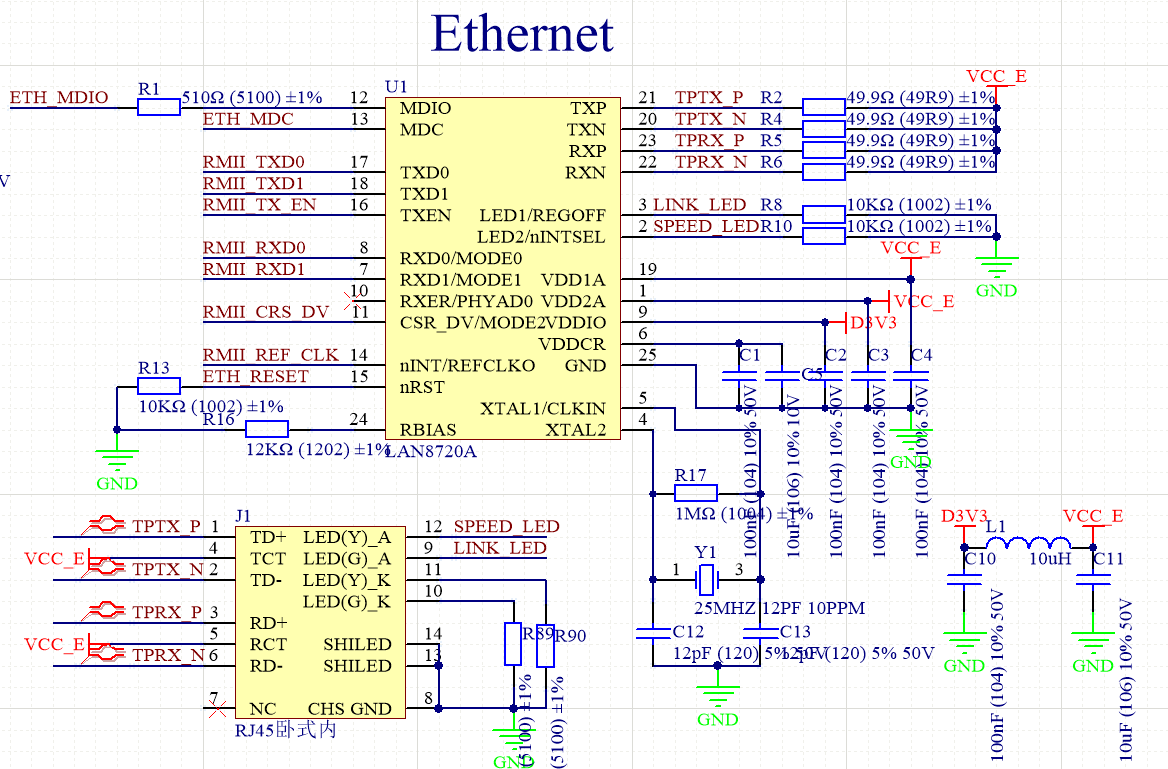Select the C10 capacitor symbol

[964, 580]
